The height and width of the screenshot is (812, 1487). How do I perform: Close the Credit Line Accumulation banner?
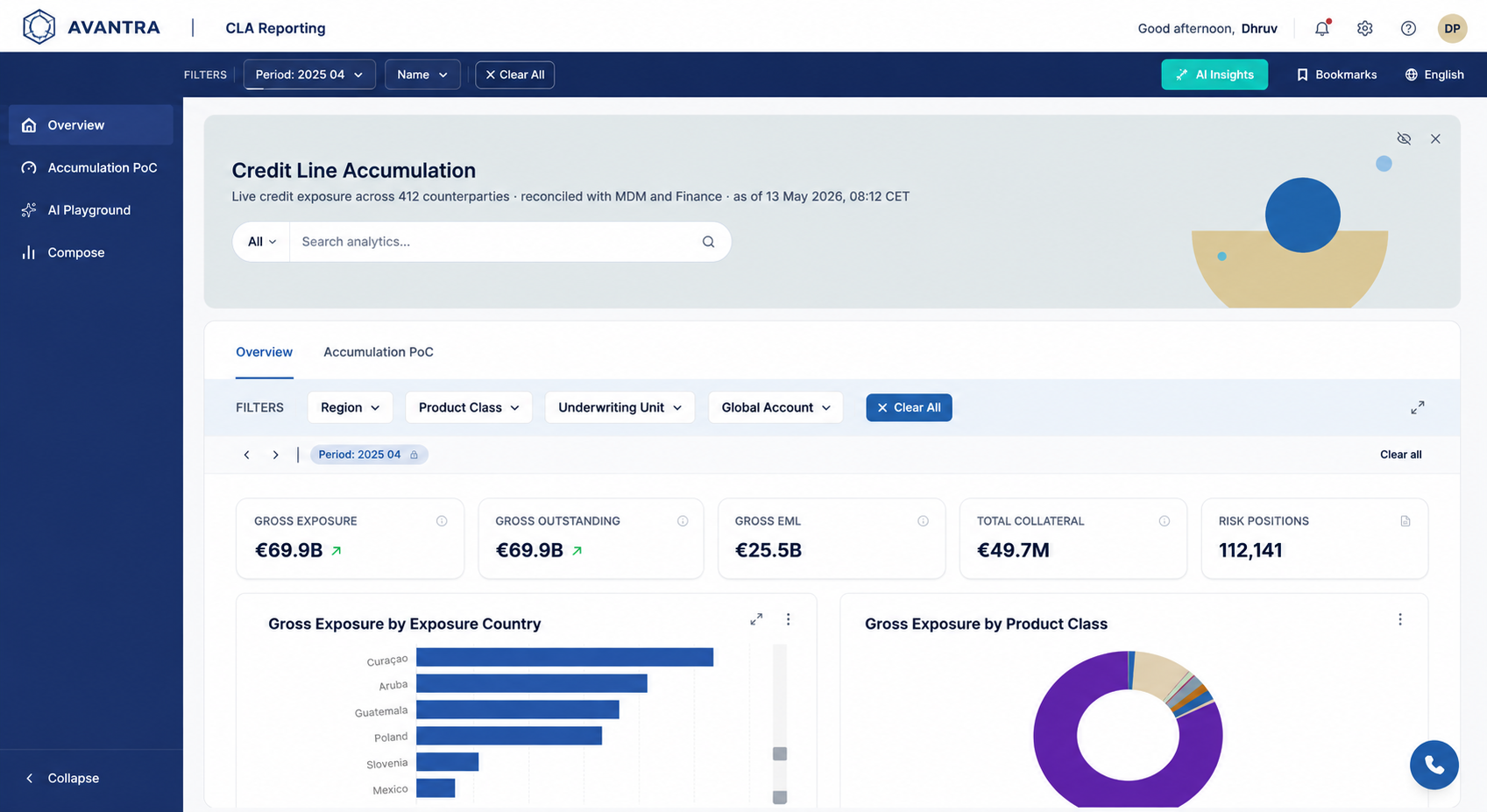[x=1435, y=138]
